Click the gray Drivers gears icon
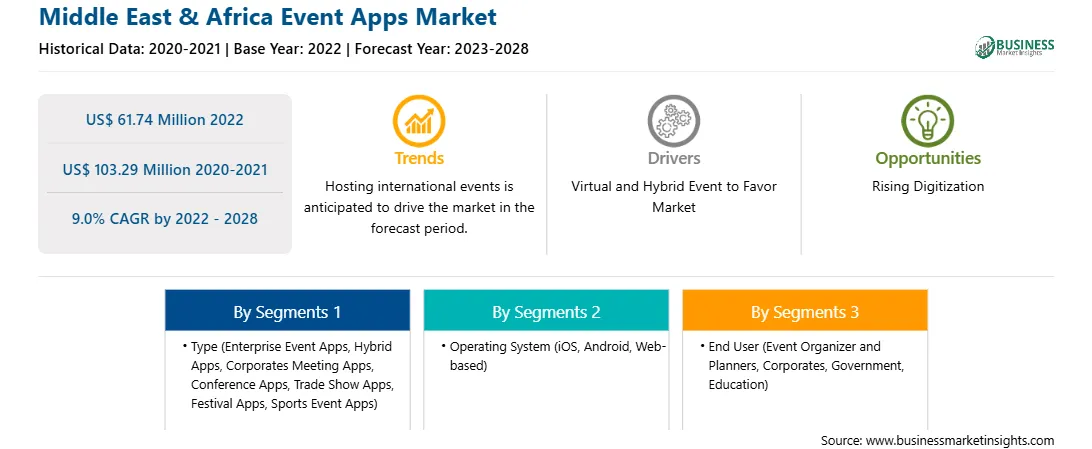 pos(673,121)
